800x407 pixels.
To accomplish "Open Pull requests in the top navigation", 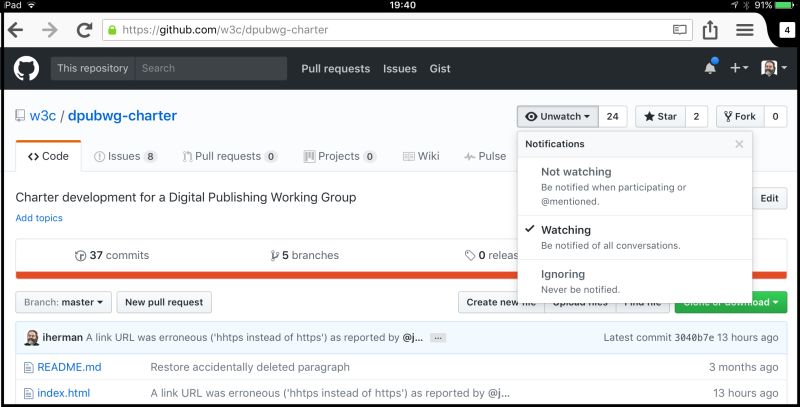I will [x=335, y=68].
